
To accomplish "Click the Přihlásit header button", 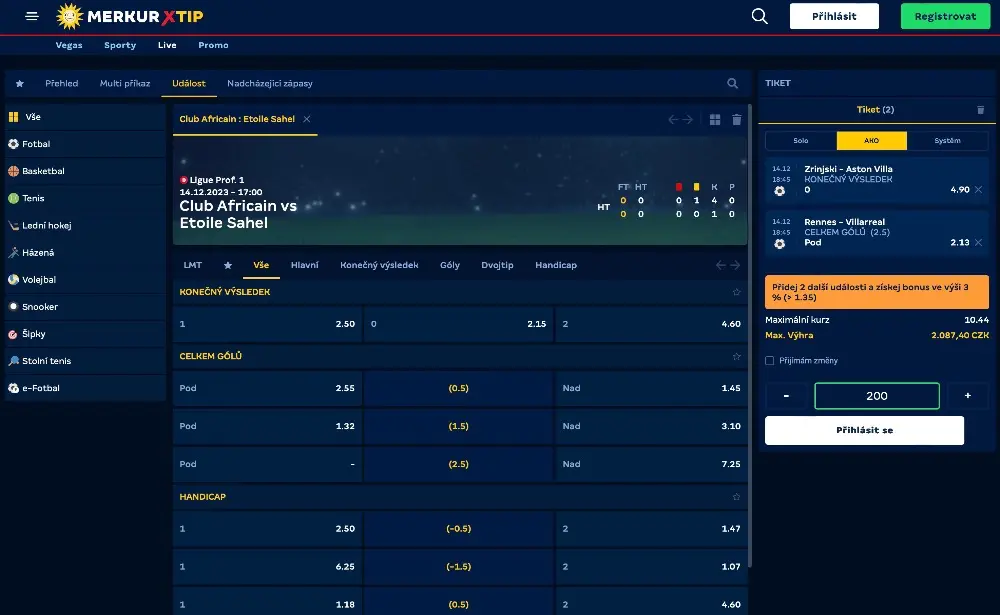I will point(834,17).
